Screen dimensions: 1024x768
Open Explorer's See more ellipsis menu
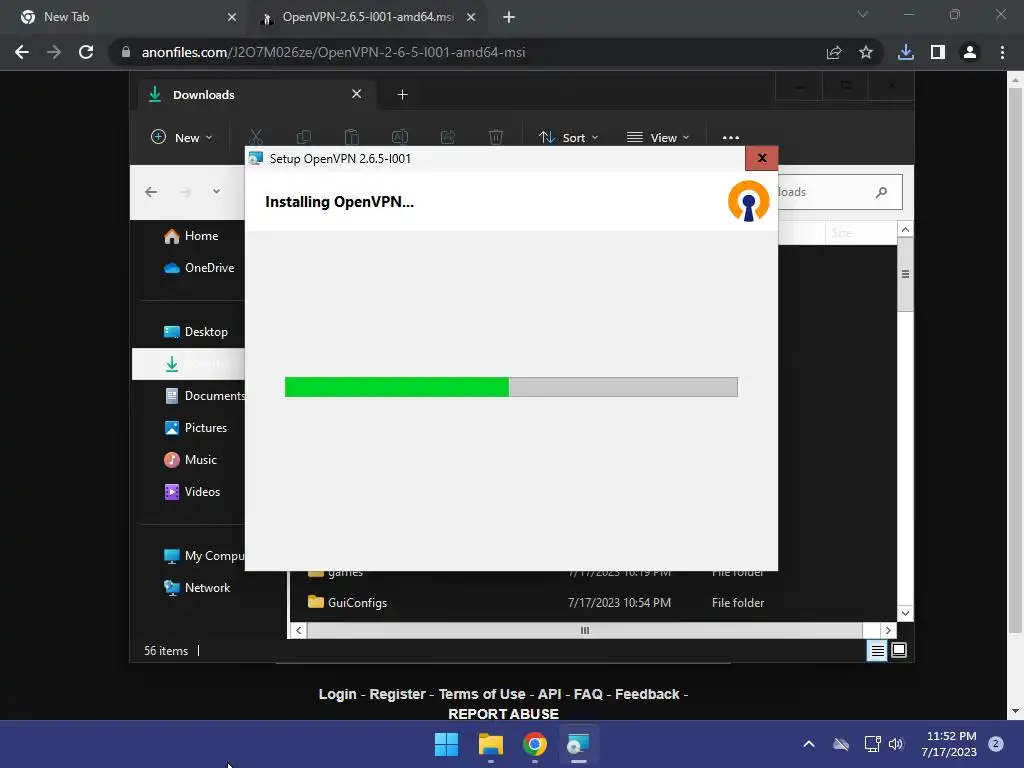coord(731,137)
